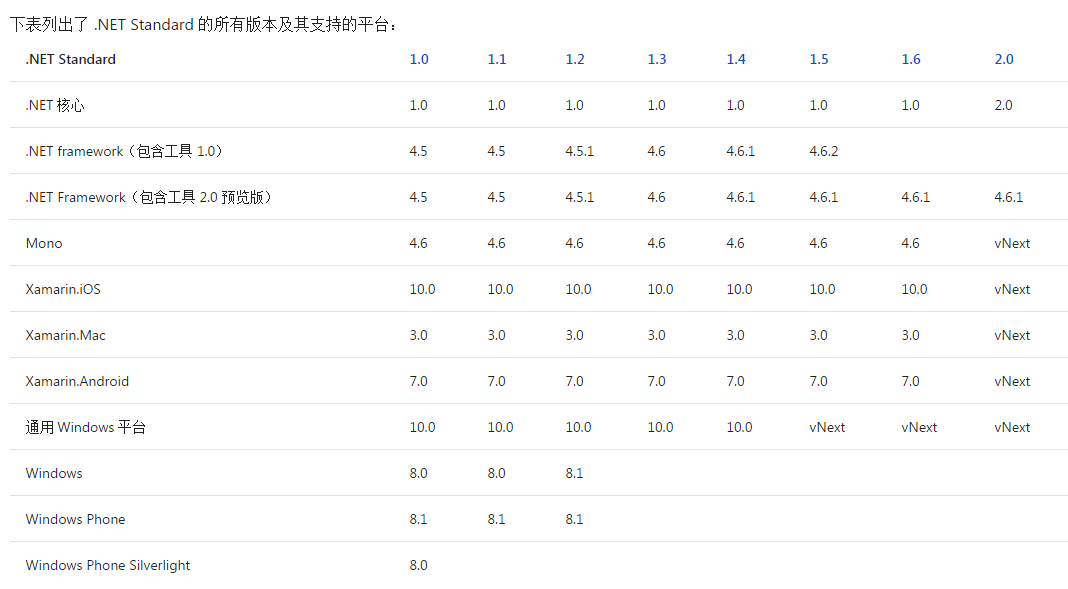1068x589 pixels.
Task: Click the '.NET 核心' row label
Action: point(55,106)
